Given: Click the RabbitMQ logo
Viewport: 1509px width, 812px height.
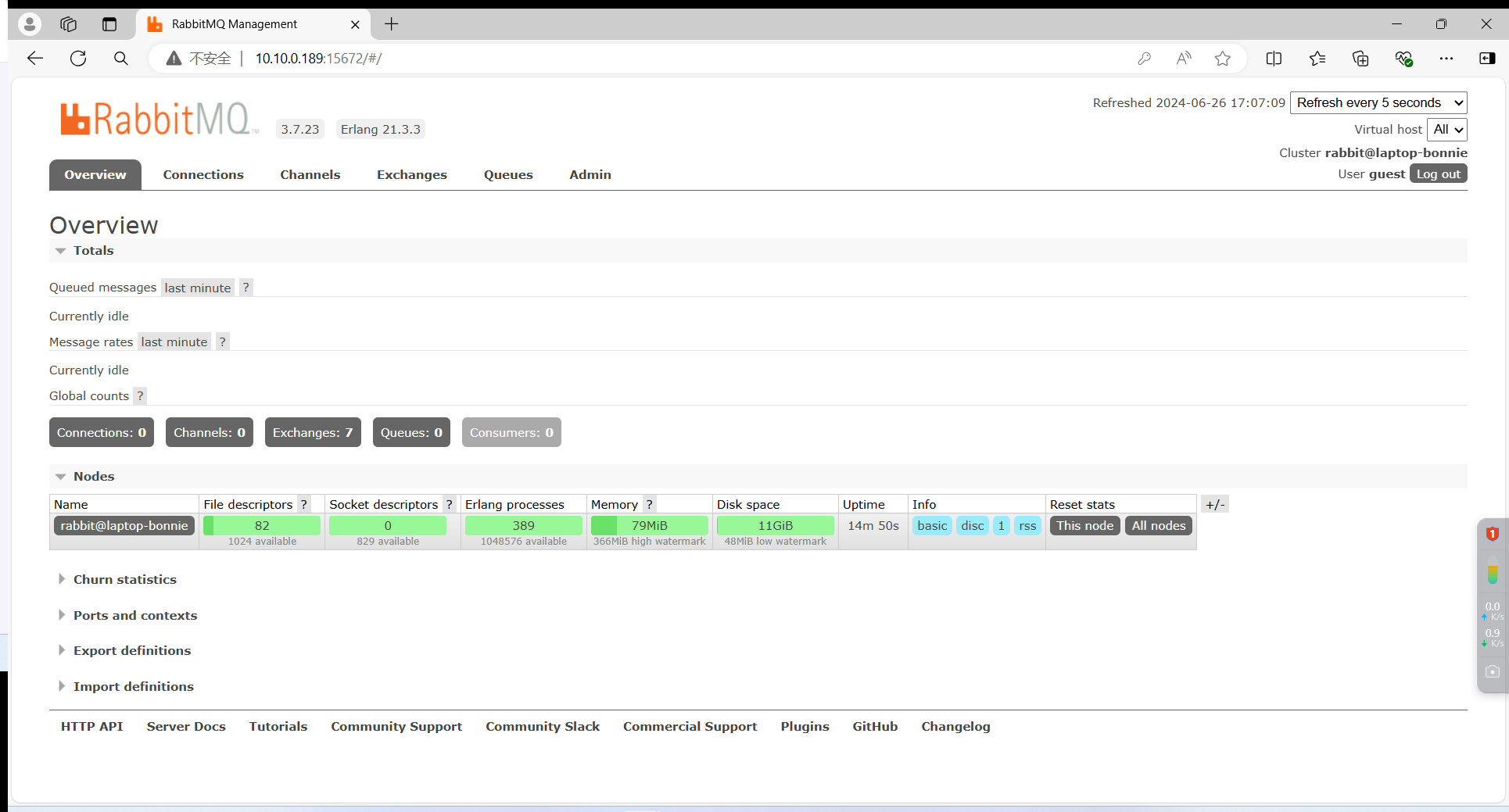Looking at the screenshot, I should pyautogui.click(x=159, y=119).
